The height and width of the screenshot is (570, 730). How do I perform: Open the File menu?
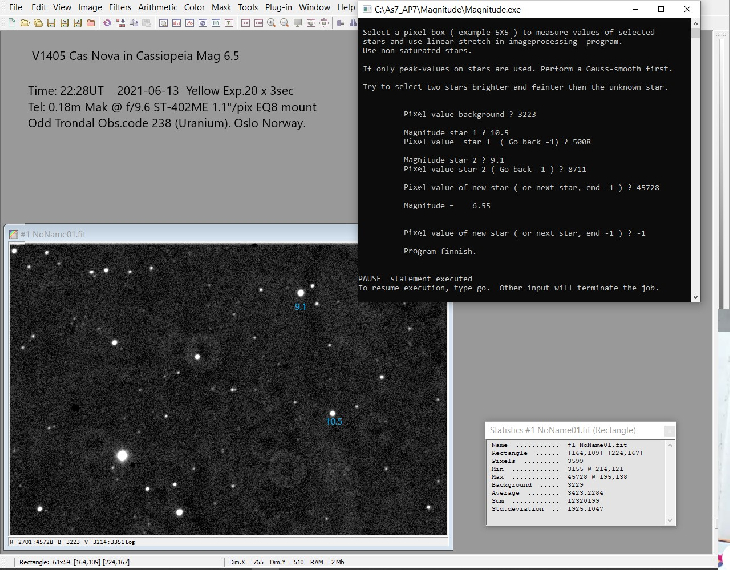pyautogui.click(x=15, y=7)
